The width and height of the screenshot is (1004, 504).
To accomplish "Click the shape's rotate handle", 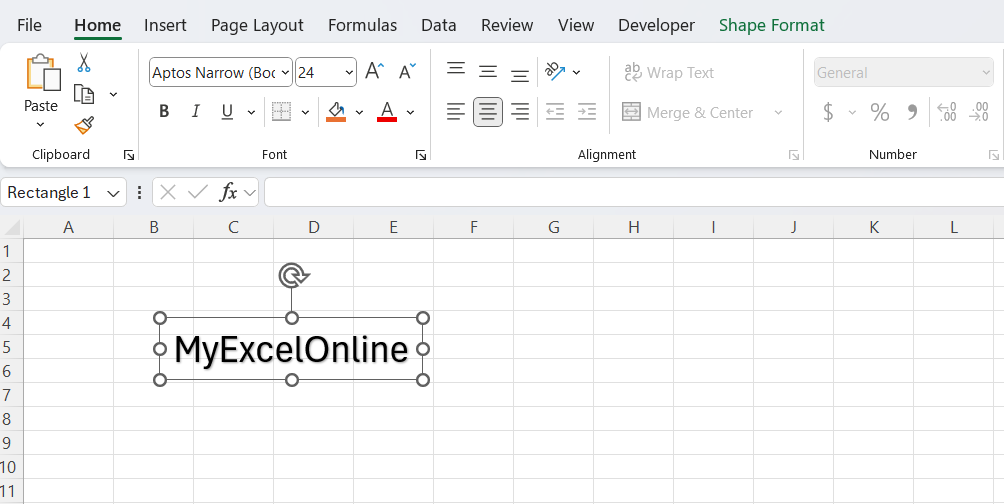I will click(x=293, y=275).
